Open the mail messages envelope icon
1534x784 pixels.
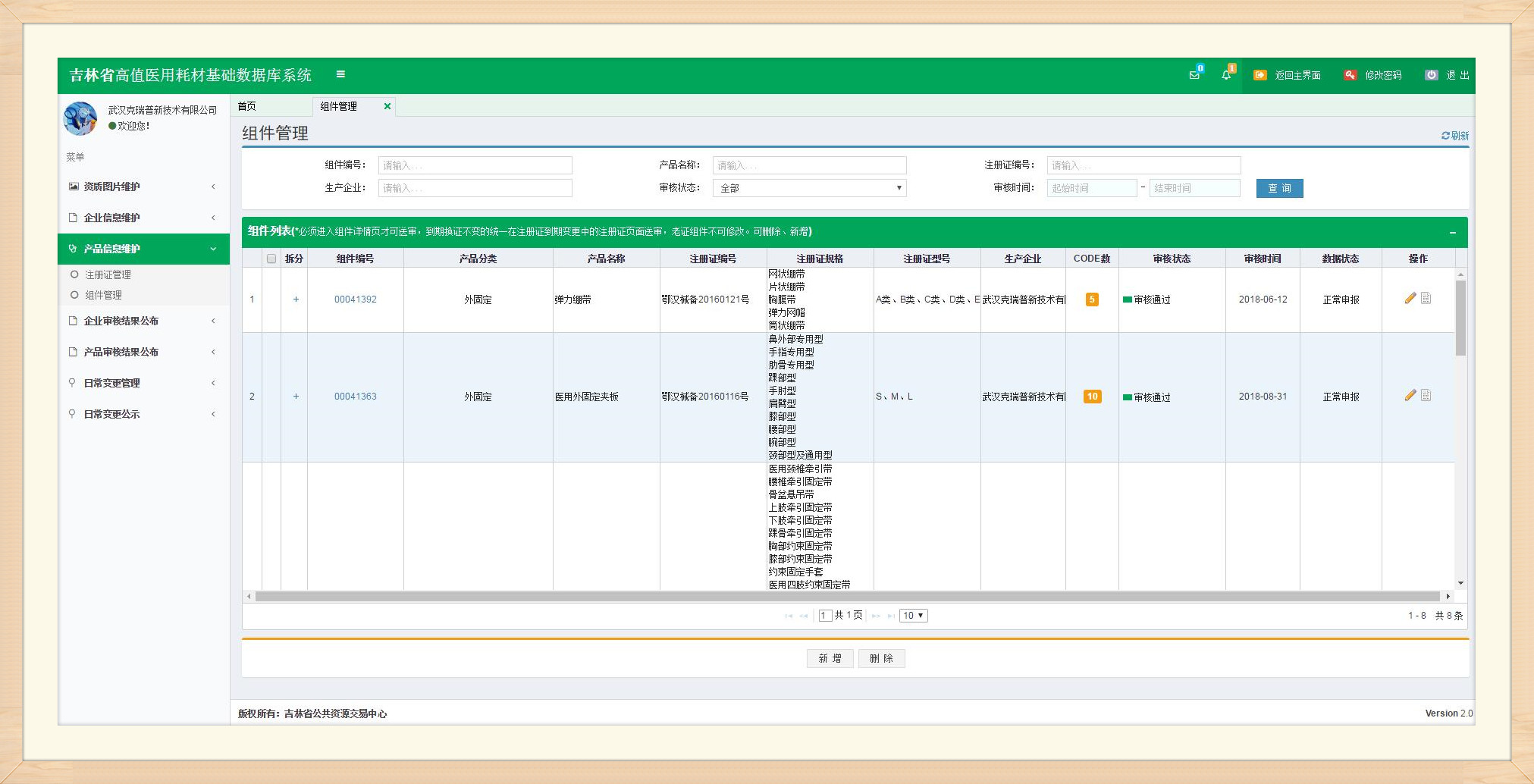[x=1194, y=75]
